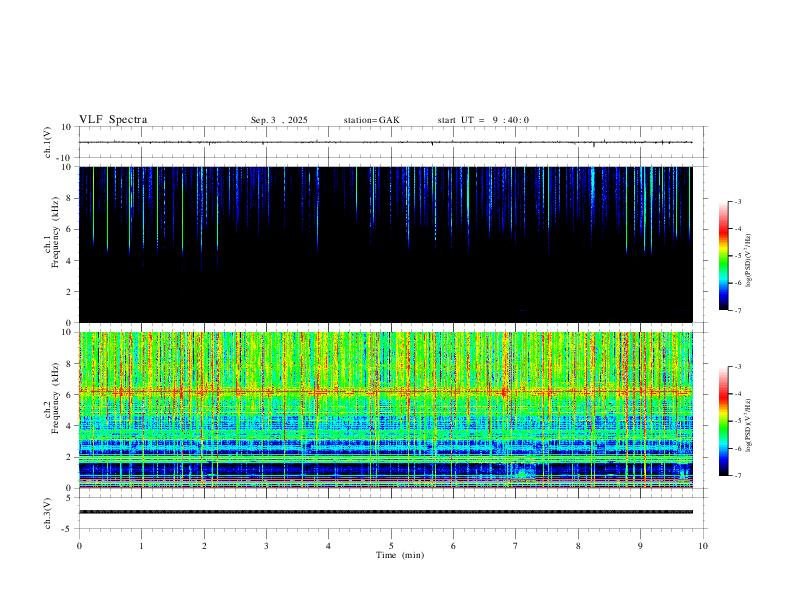Viewport: 792px width, 612px height.
Task: Click the "6" kHz tick of ch.1 spectrogram
Action: point(69,229)
